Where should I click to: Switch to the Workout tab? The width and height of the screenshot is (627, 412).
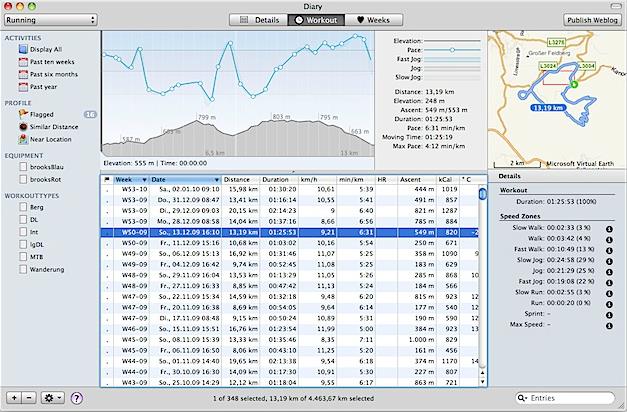coord(316,20)
